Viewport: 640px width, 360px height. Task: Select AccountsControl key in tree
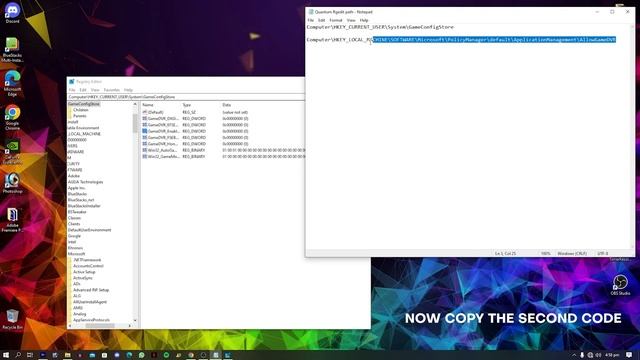pyautogui.click(x=88, y=266)
